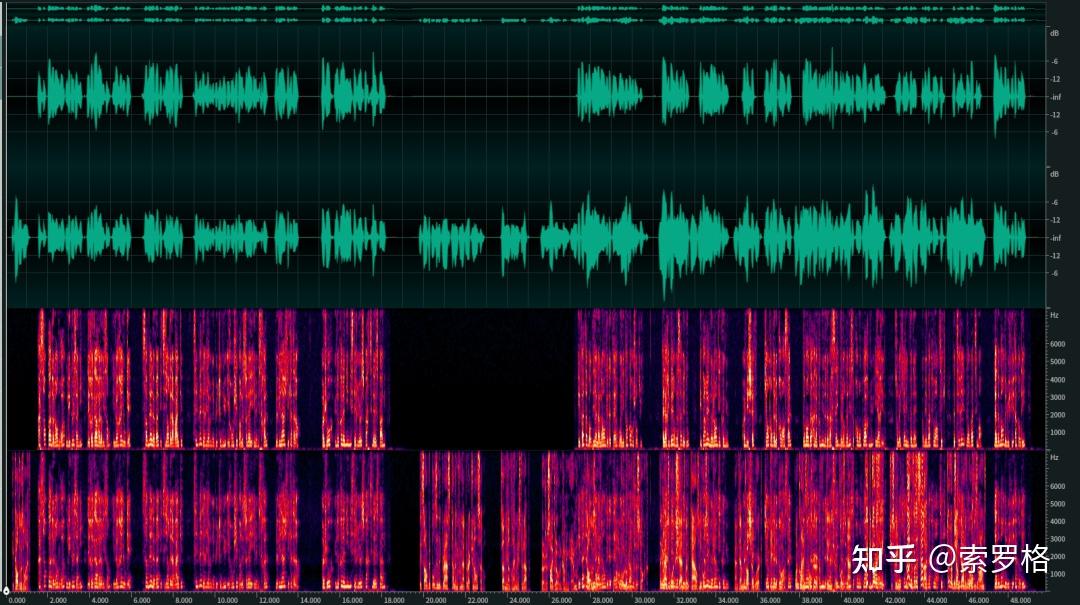This screenshot has width=1080, height=605.
Task: Click the 10.000 mark on the time ruler
Action: coord(227,600)
